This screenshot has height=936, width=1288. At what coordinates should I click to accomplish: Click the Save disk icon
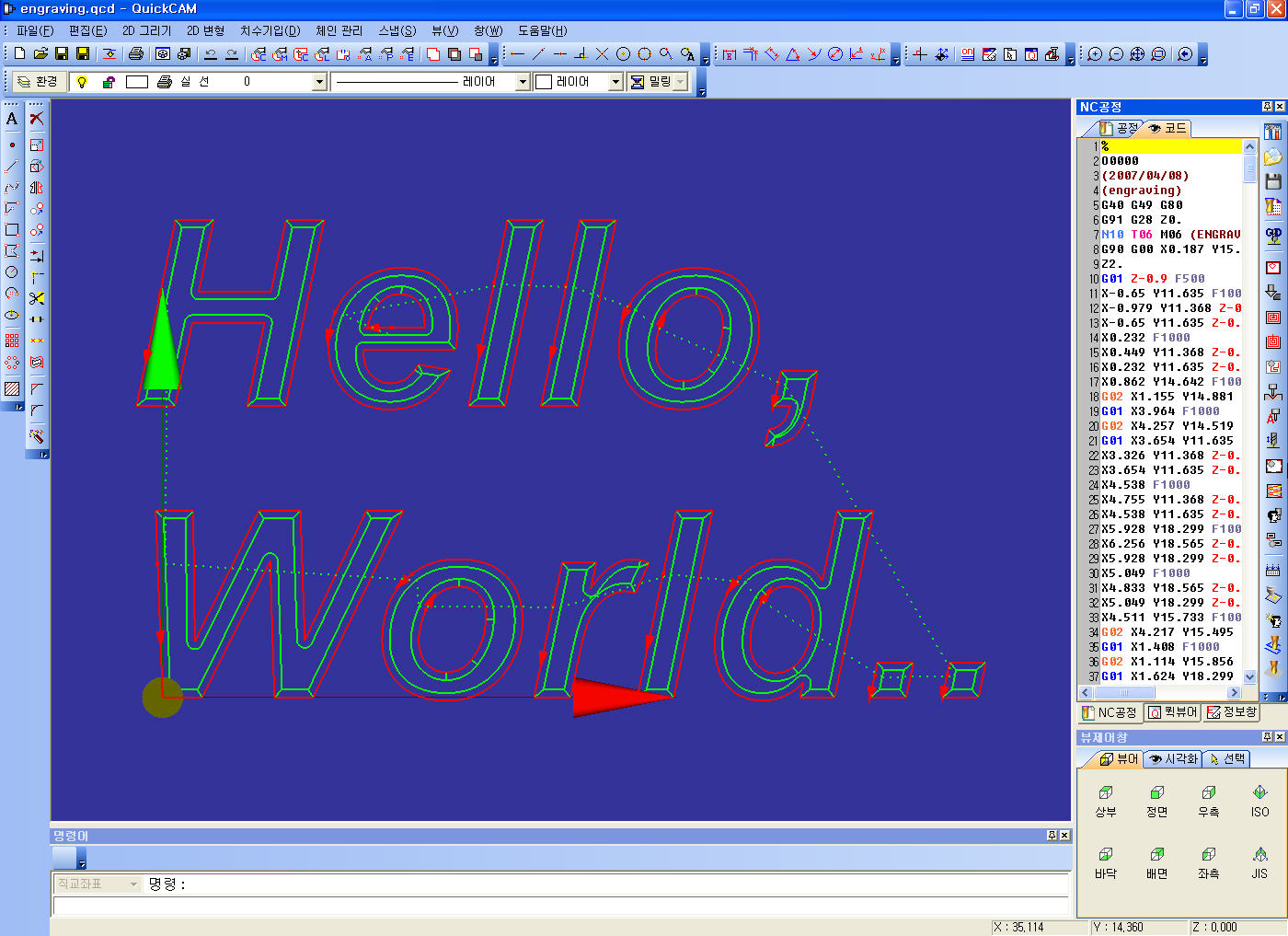(62, 54)
